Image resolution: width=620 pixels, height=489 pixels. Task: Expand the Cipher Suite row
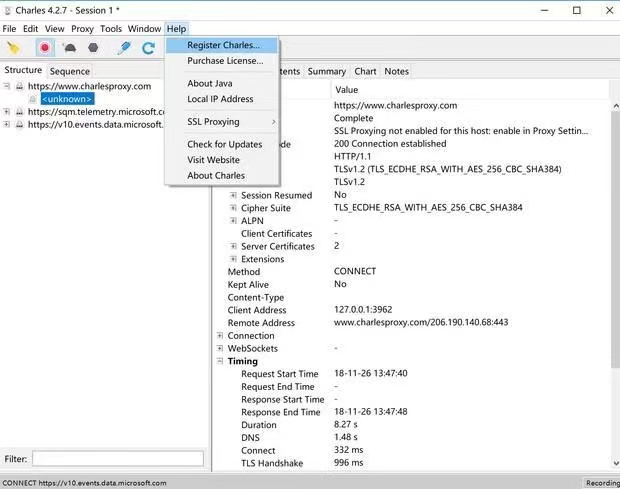233,208
